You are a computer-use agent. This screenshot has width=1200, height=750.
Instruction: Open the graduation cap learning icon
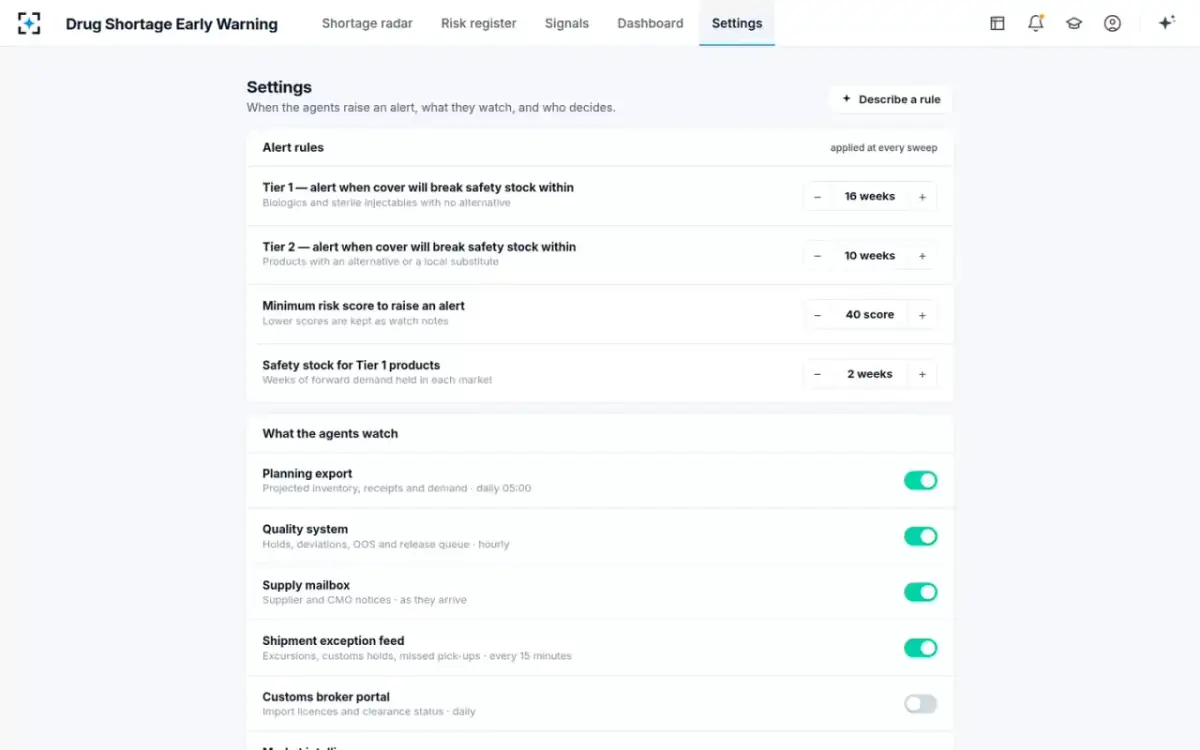pyautogui.click(x=1074, y=23)
